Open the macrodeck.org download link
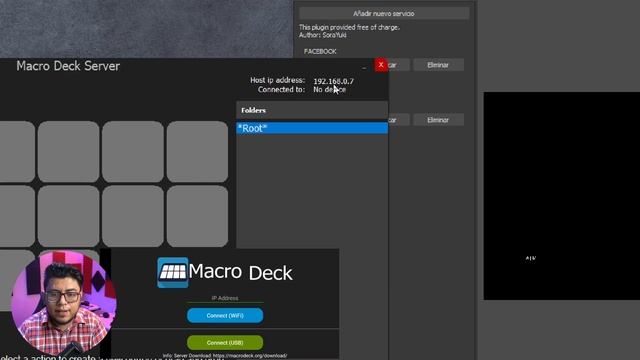The height and width of the screenshot is (360, 640). 250,356
